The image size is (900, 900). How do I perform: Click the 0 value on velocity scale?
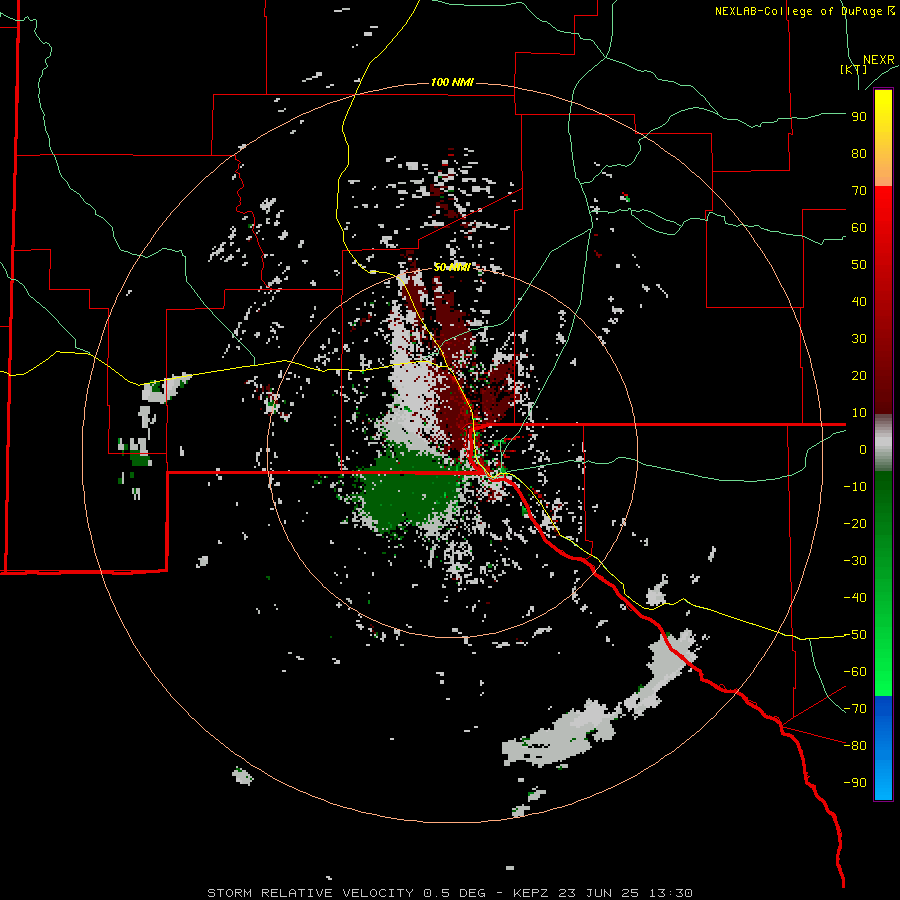click(x=863, y=449)
